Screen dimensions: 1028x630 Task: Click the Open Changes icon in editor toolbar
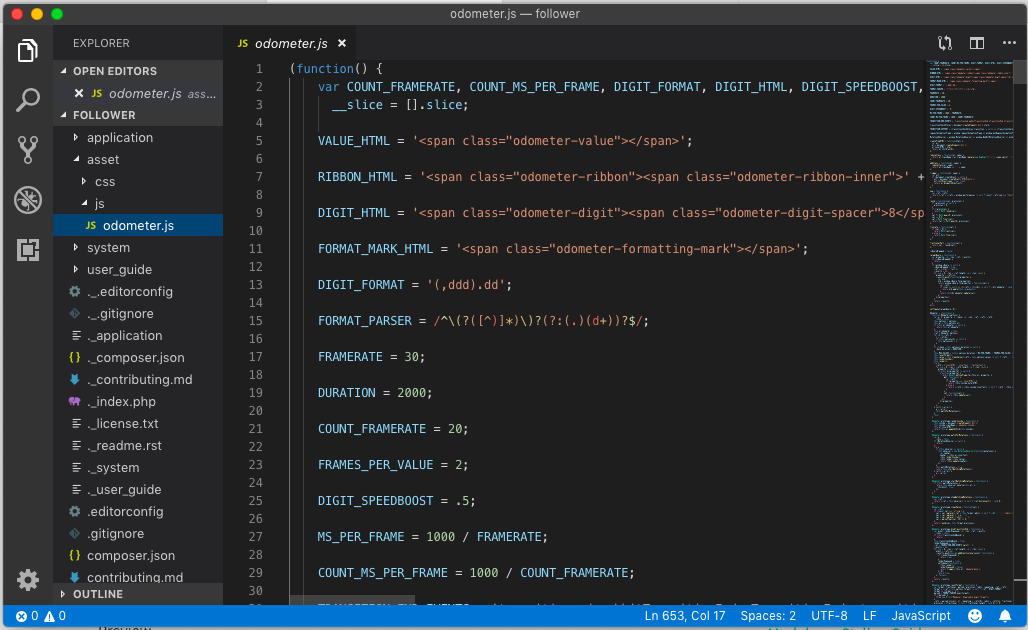click(x=945, y=43)
